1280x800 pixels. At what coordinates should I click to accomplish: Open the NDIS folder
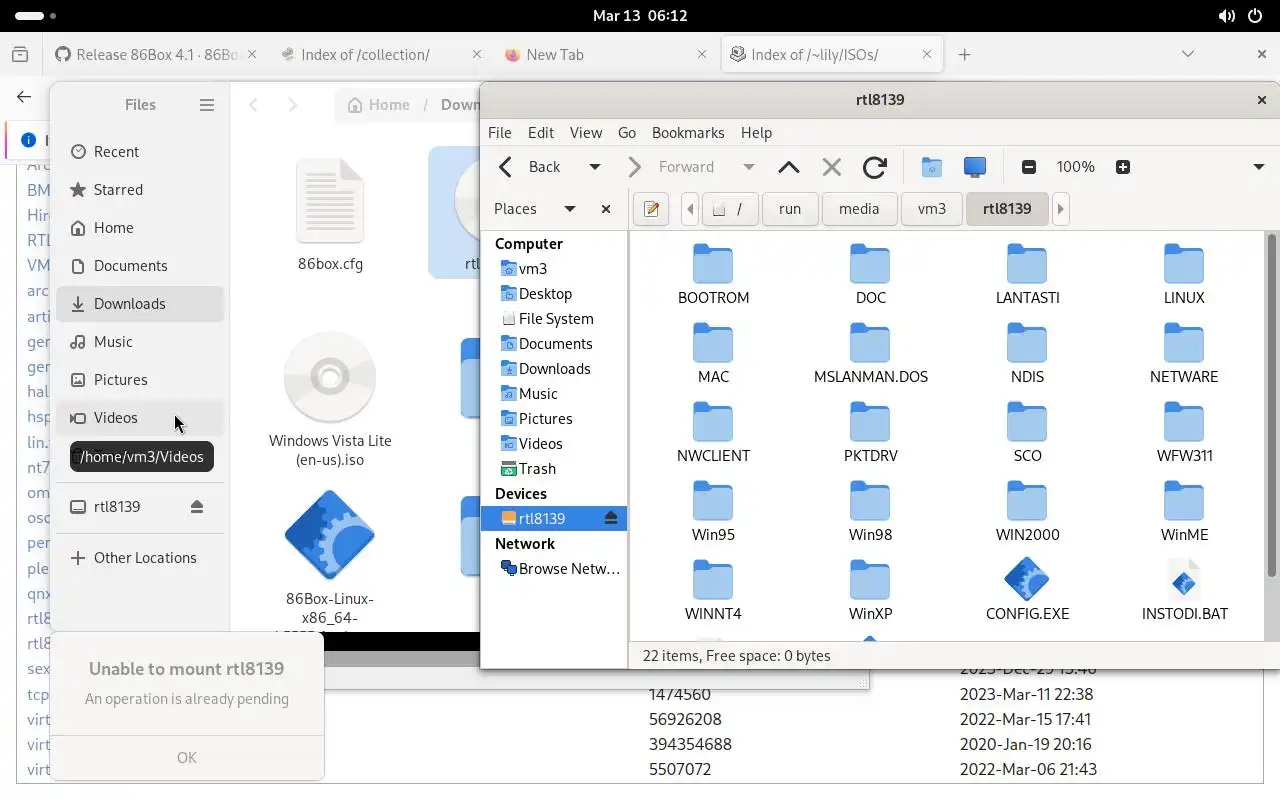[1027, 353]
